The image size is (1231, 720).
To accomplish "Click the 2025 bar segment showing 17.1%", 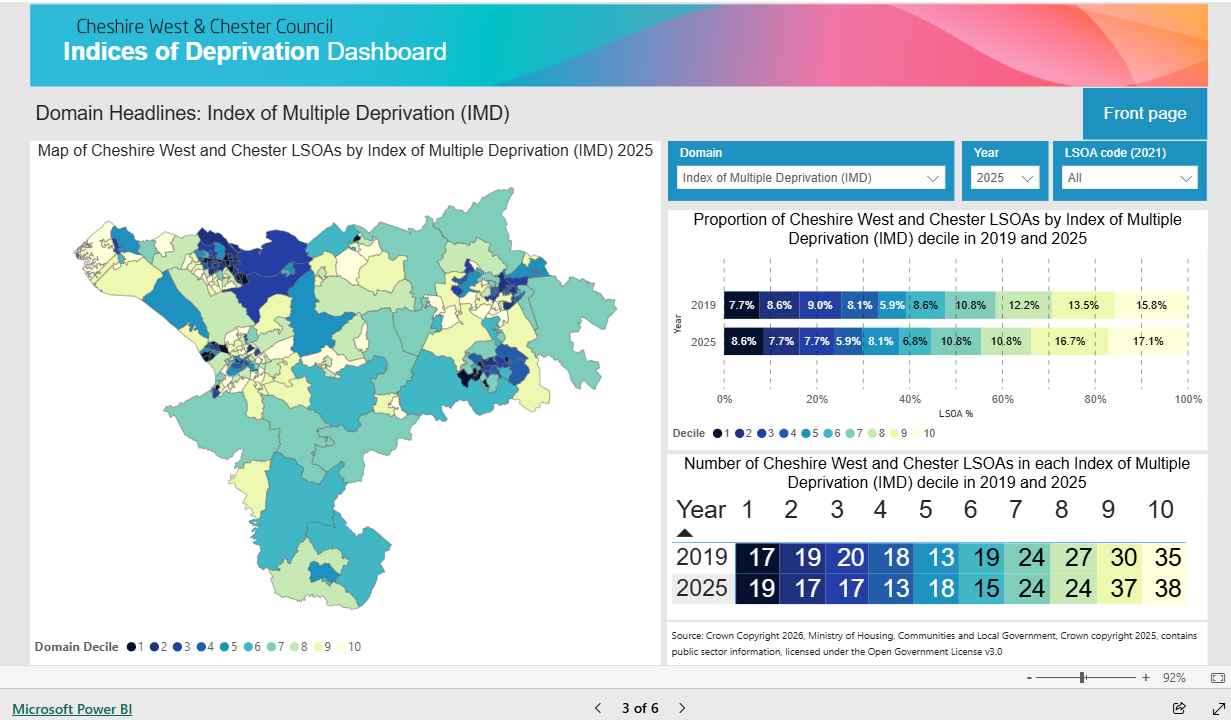I will (x=1148, y=341).
